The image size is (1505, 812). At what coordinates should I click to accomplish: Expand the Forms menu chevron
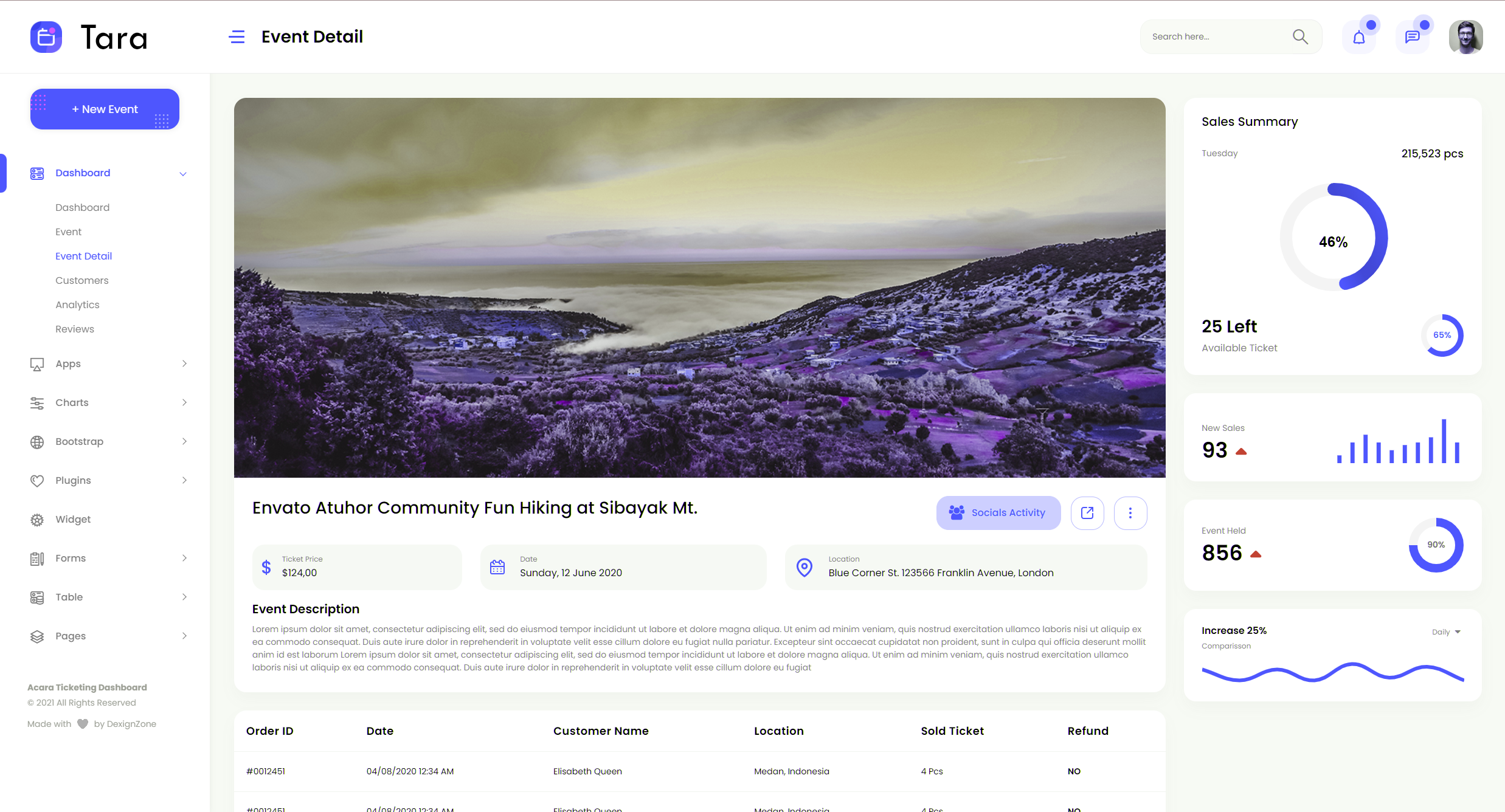click(x=184, y=558)
